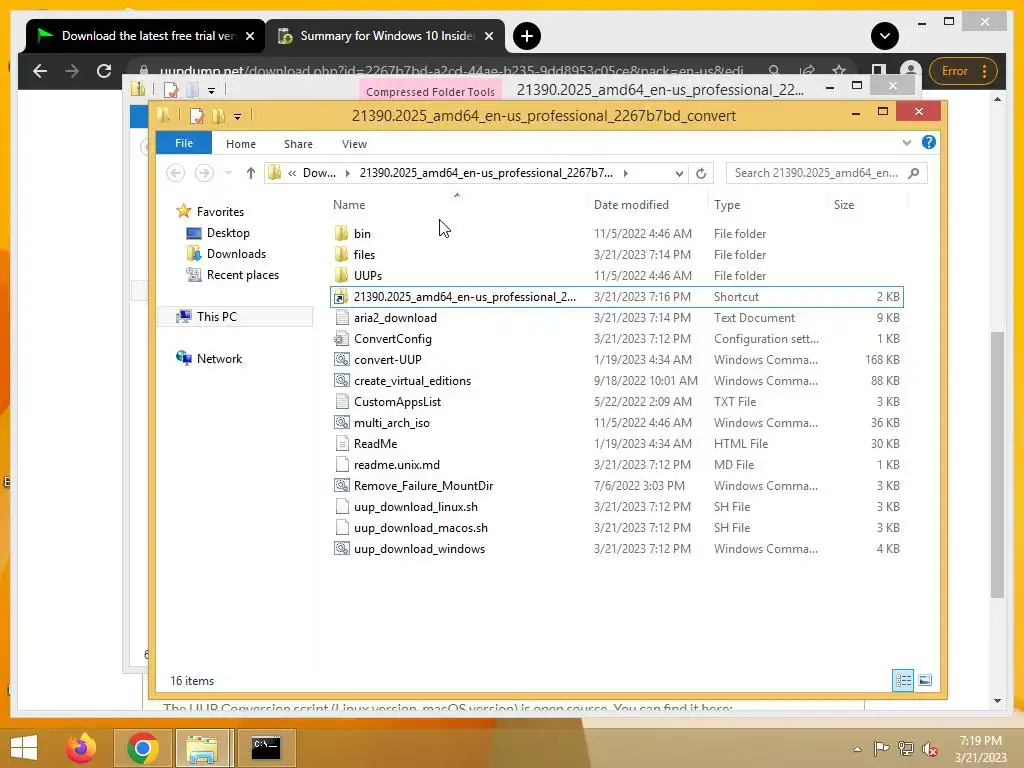Image resolution: width=1024 pixels, height=768 pixels.
Task: Open Properties in quick access toolbar
Action: click(x=196, y=116)
